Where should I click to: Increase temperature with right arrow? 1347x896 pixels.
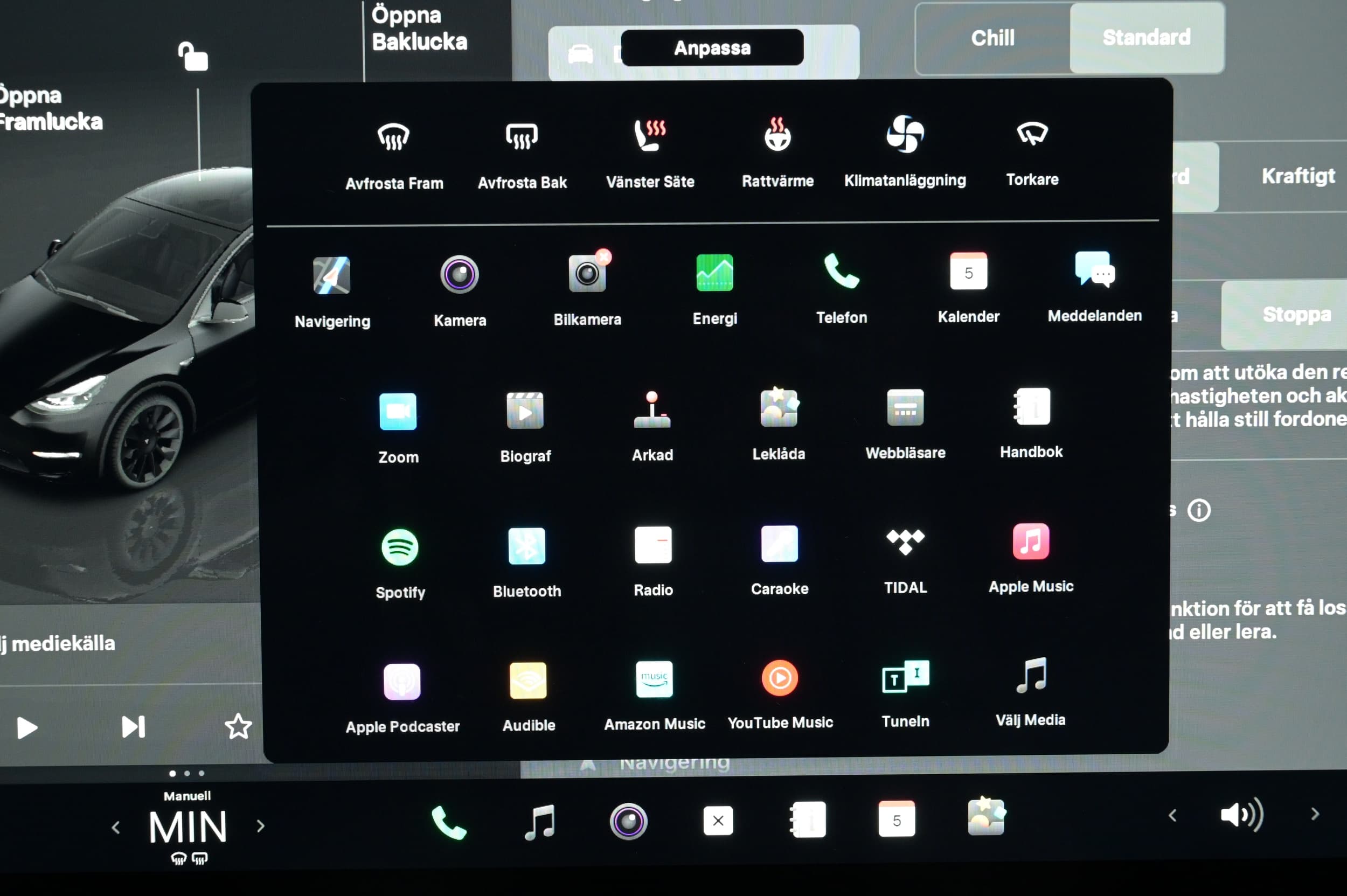click(261, 826)
